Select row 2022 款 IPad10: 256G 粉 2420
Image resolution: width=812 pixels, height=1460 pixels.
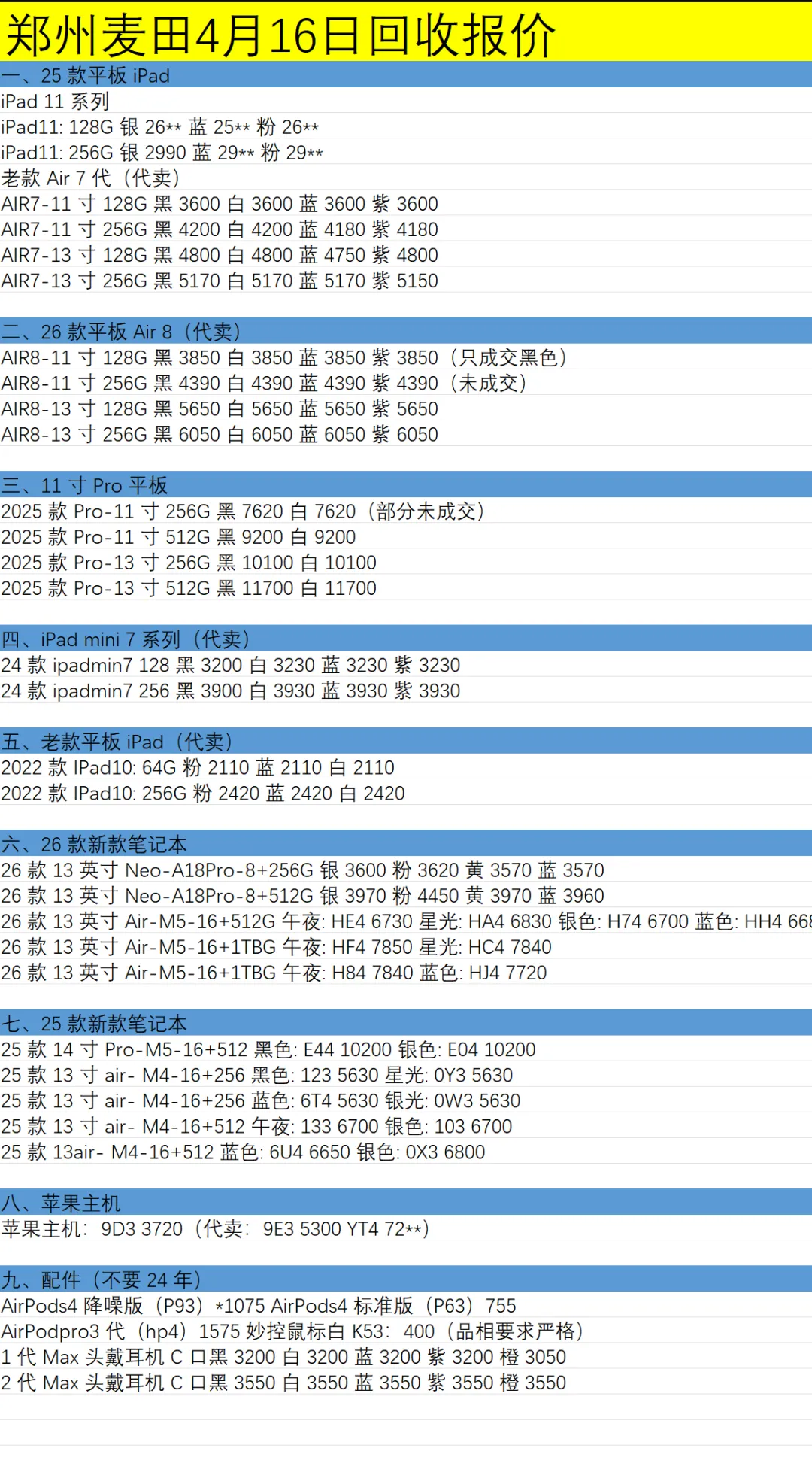click(x=406, y=791)
